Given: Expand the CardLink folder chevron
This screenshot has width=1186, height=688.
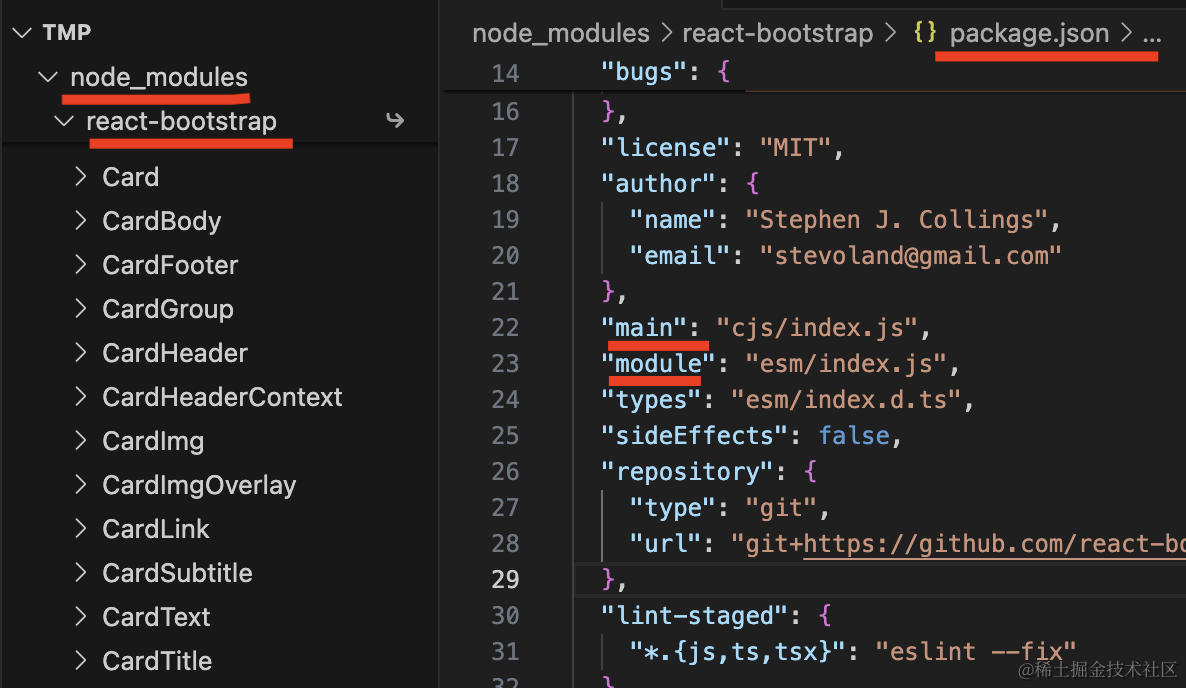Looking at the screenshot, I should (x=81, y=528).
